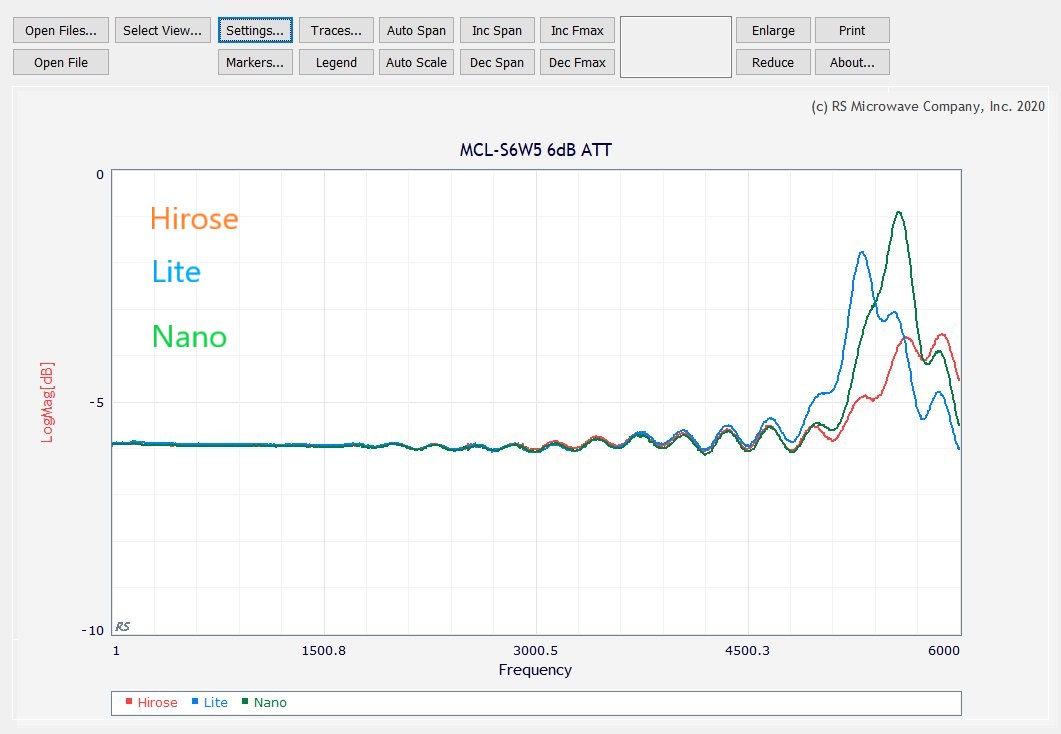The image size is (1061, 734).
Task: Click the LogMag[dB] axis label
Action: [x=47, y=403]
